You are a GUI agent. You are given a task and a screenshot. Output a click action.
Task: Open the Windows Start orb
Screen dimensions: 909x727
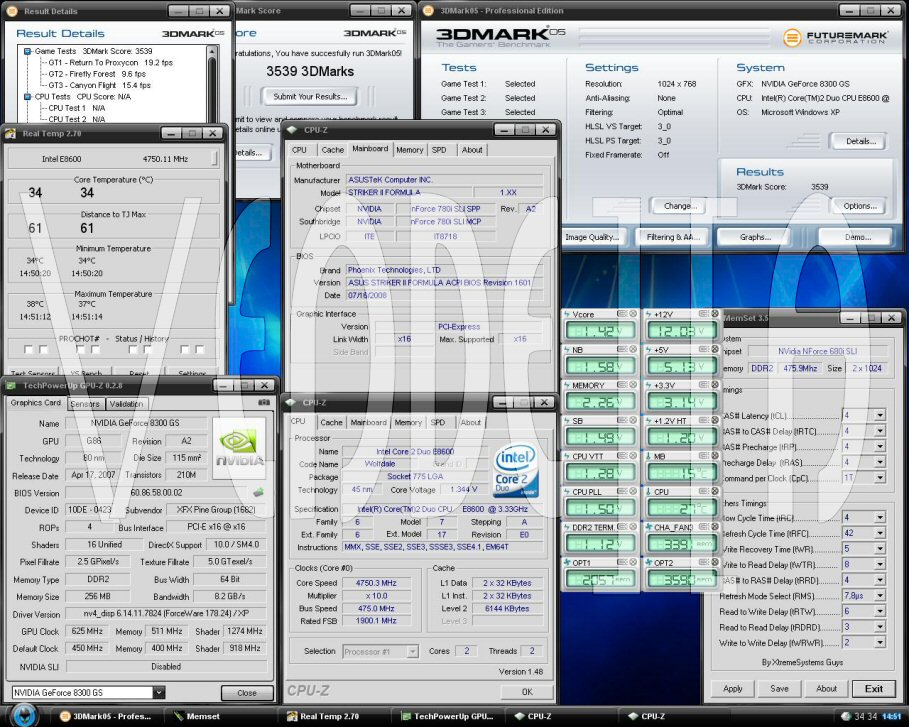(23, 715)
